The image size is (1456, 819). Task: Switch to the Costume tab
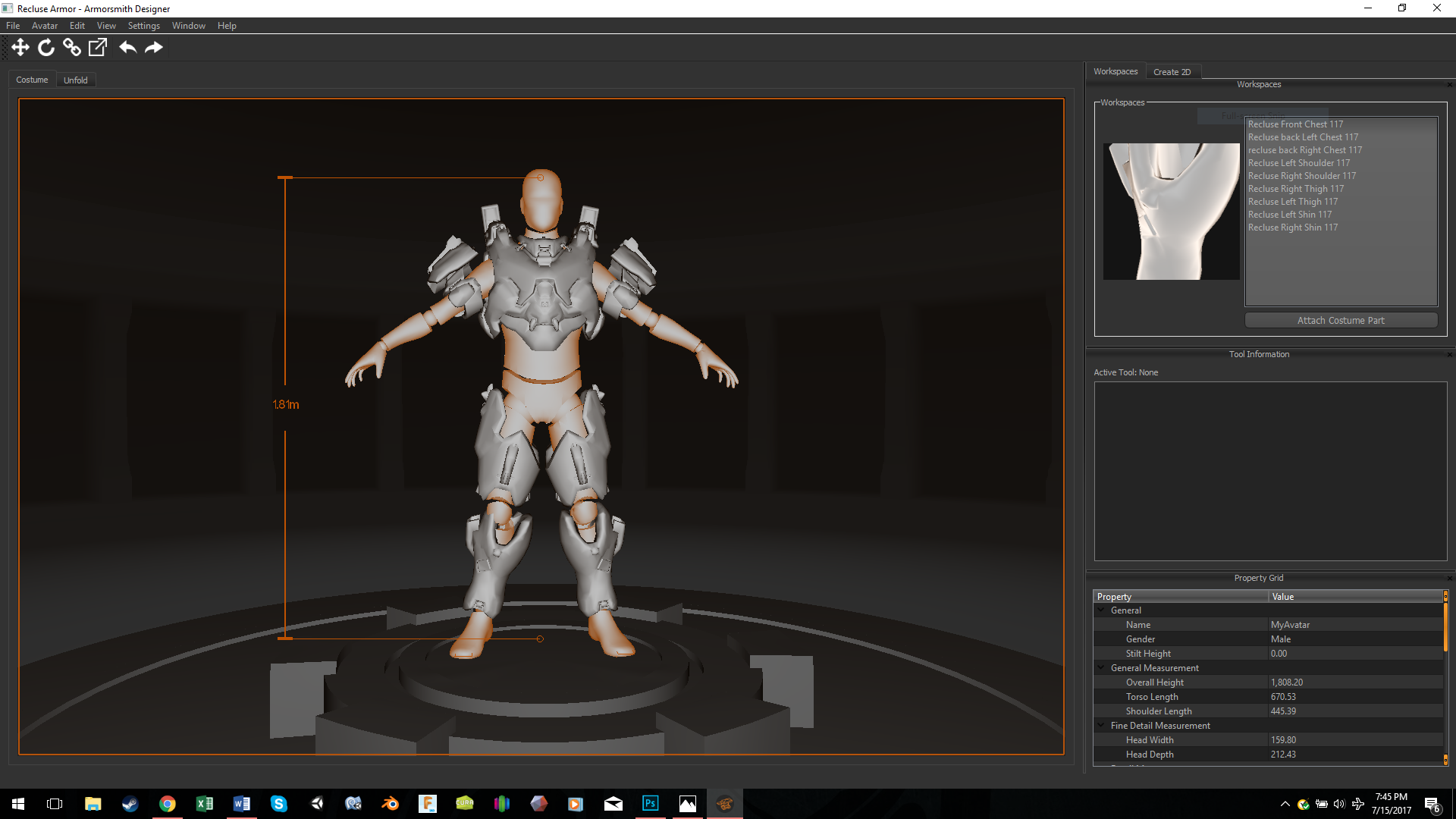[32, 80]
